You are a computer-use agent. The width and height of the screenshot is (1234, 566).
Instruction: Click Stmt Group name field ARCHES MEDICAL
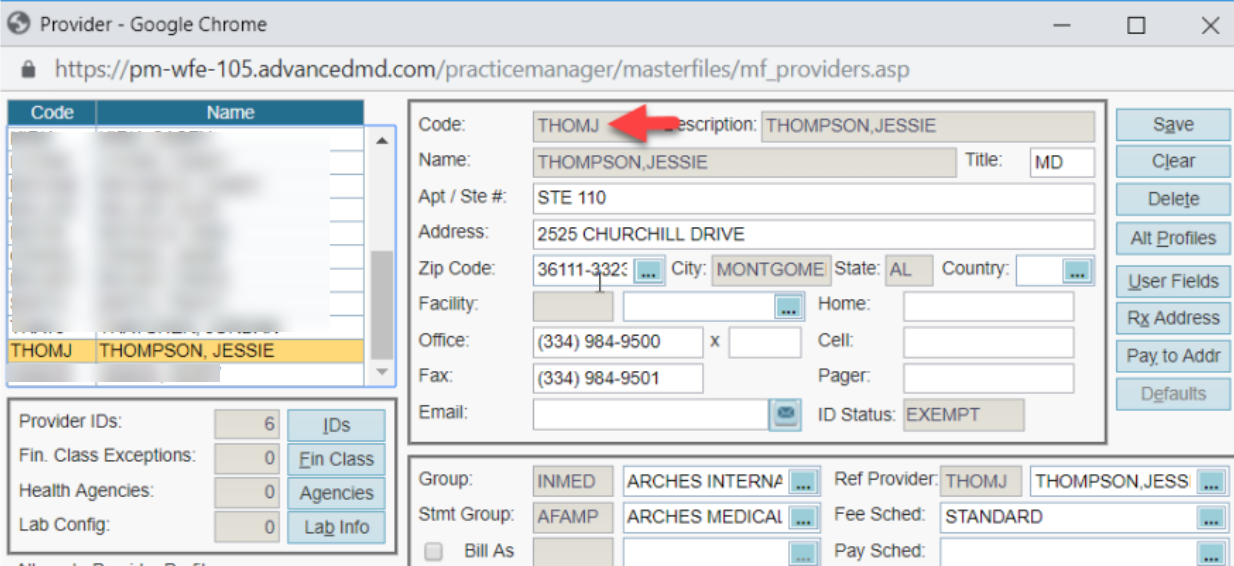point(705,517)
